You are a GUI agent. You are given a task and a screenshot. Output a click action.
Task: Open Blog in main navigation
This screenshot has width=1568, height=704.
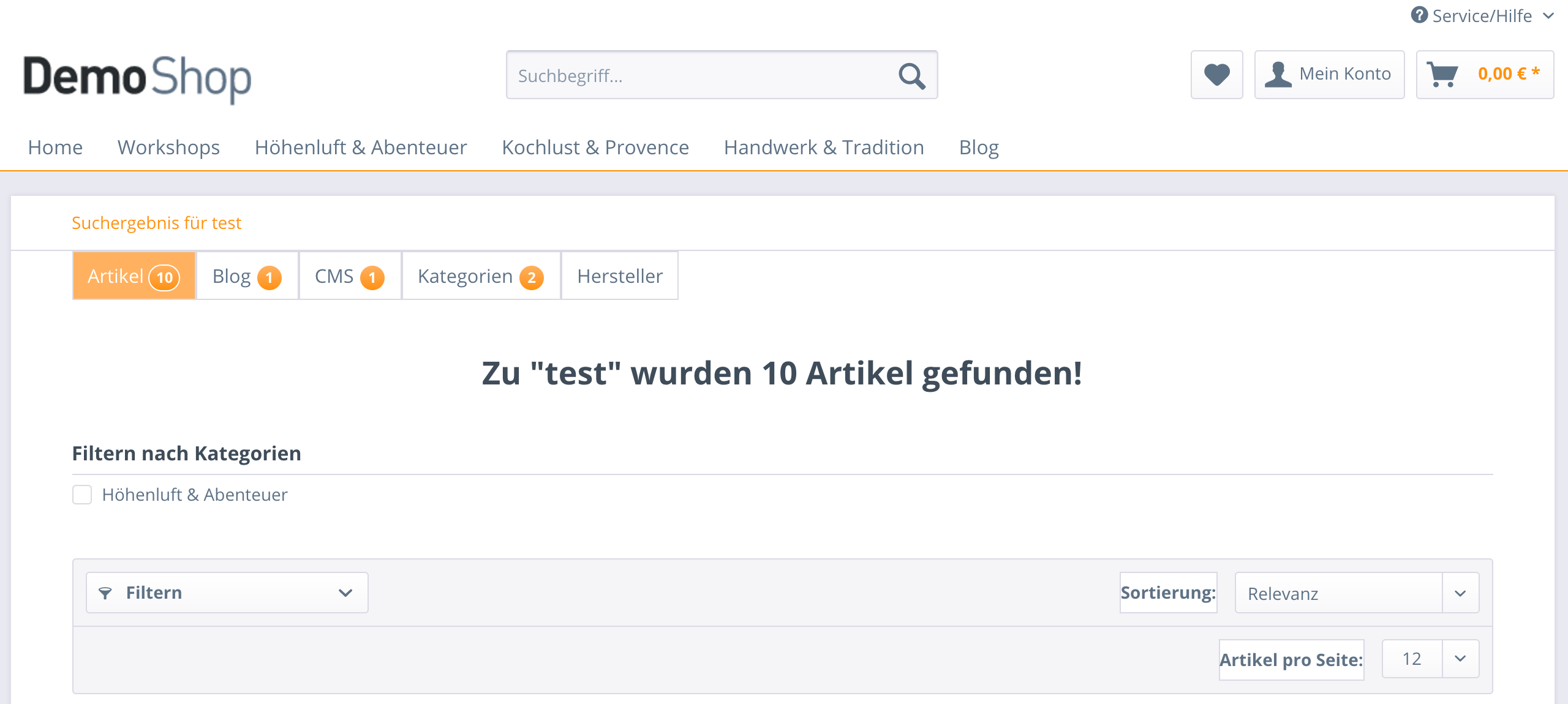[979, 148]
